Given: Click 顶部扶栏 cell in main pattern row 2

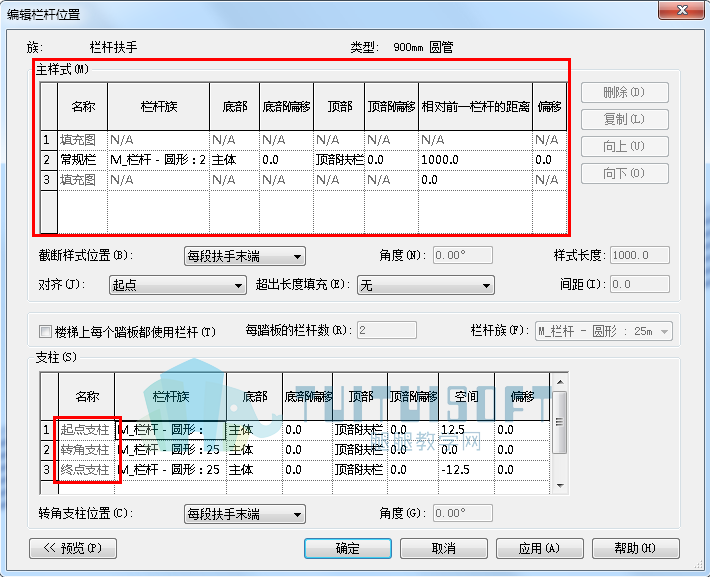Looking at the screenshot, I should (x=339, y=160).
